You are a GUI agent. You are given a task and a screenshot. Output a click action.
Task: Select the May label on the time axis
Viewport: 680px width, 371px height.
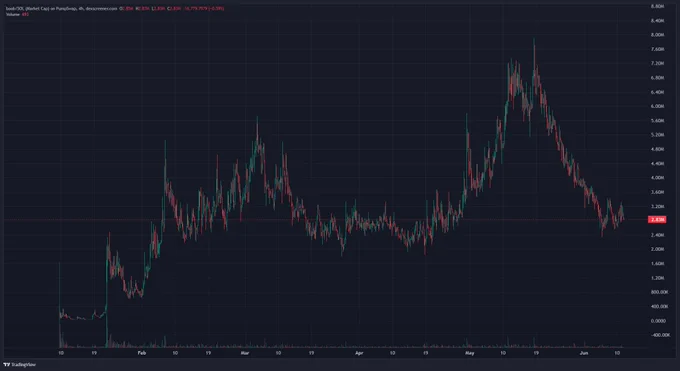pyautogui.click(x=470, y=353)
